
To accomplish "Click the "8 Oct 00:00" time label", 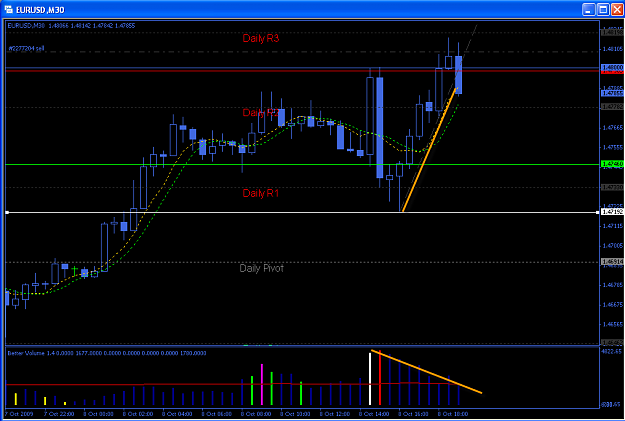I will coord(98,414).
